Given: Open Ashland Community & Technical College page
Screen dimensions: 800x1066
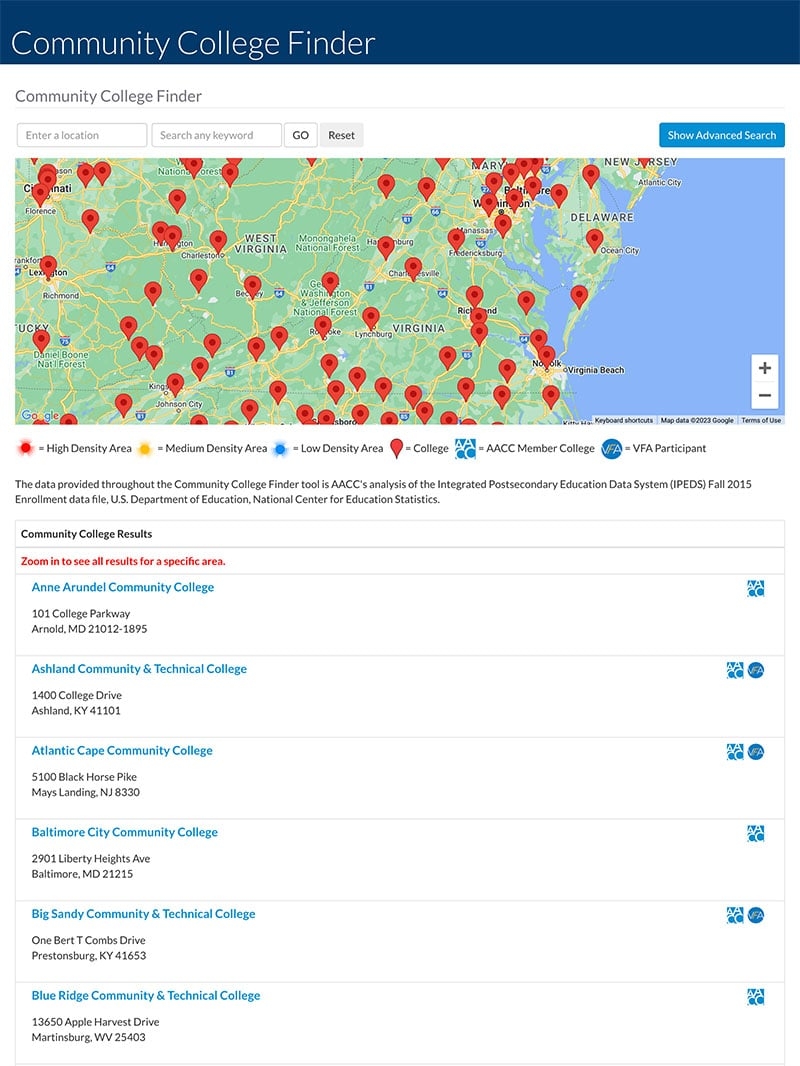Looking at the screenshot, I should (139, 668).
